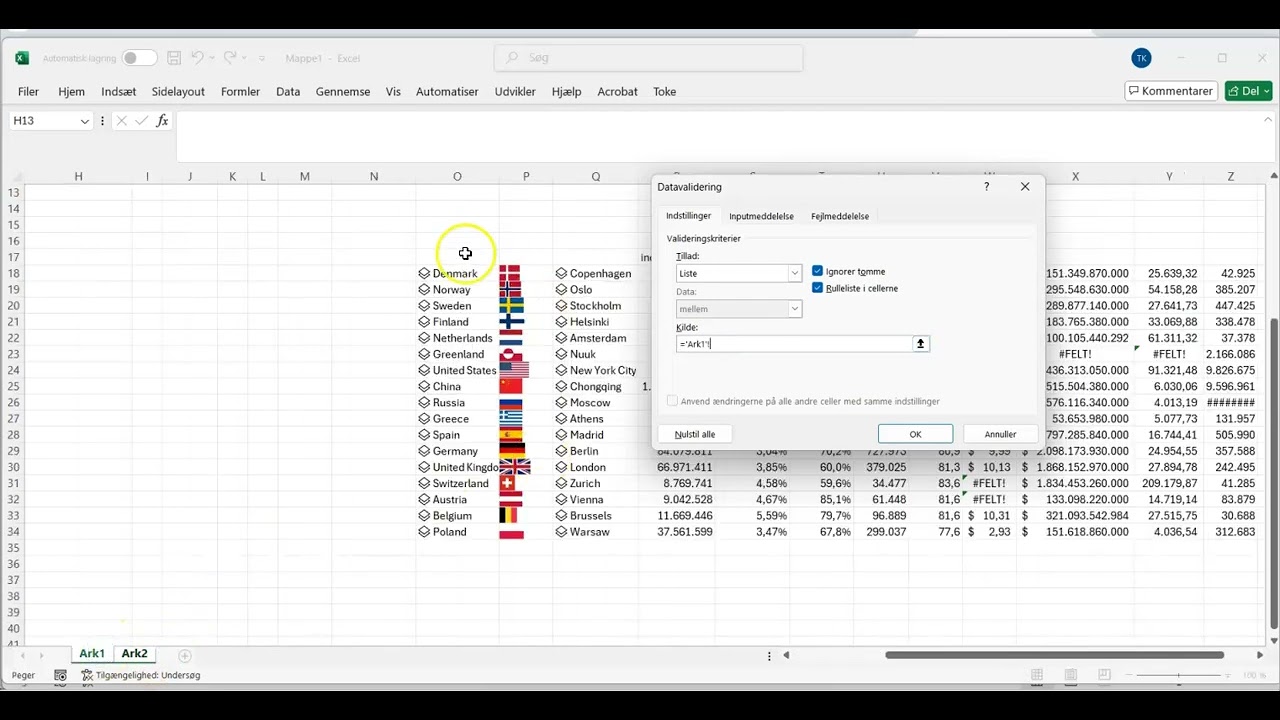Screen dimensions: 1280x720
Task: Click Tilgængelighed: Undersøg accessibility status
Action: tap(141, 675)
